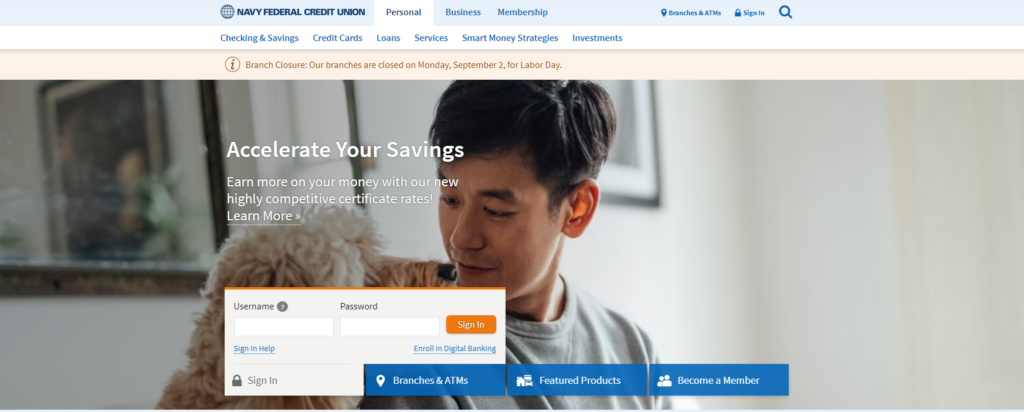The image size is (1024, 412).
Task: Click into the Password input field
Action: pyautogui.click(x=390, y=326)
